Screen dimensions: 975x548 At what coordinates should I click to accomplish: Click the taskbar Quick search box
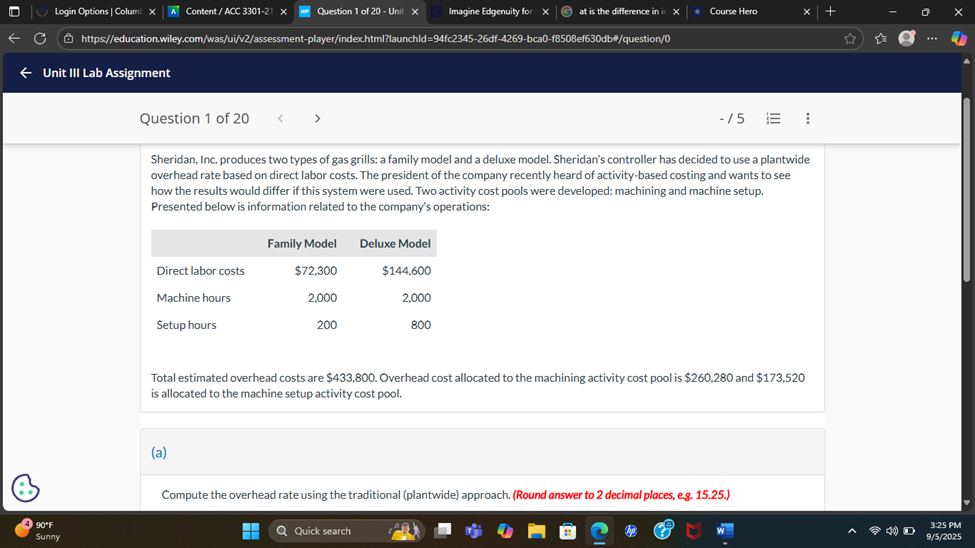[x=346, y=531]
